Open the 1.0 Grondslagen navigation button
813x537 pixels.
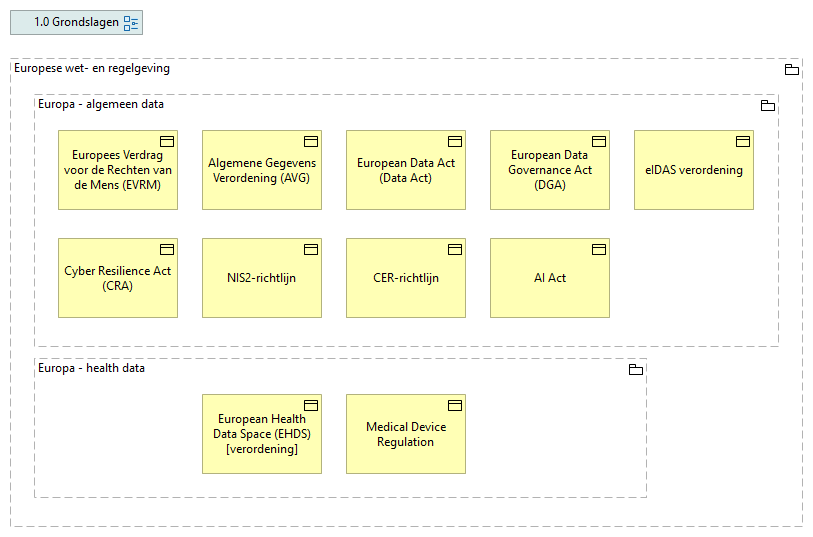76,23
